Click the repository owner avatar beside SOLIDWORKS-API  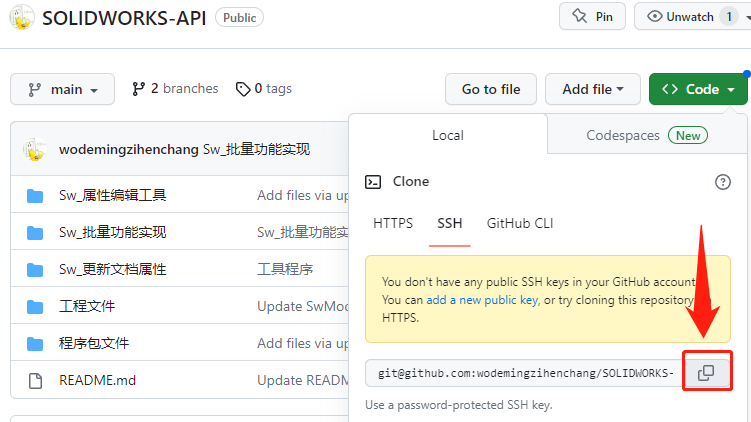coord(22,17)
